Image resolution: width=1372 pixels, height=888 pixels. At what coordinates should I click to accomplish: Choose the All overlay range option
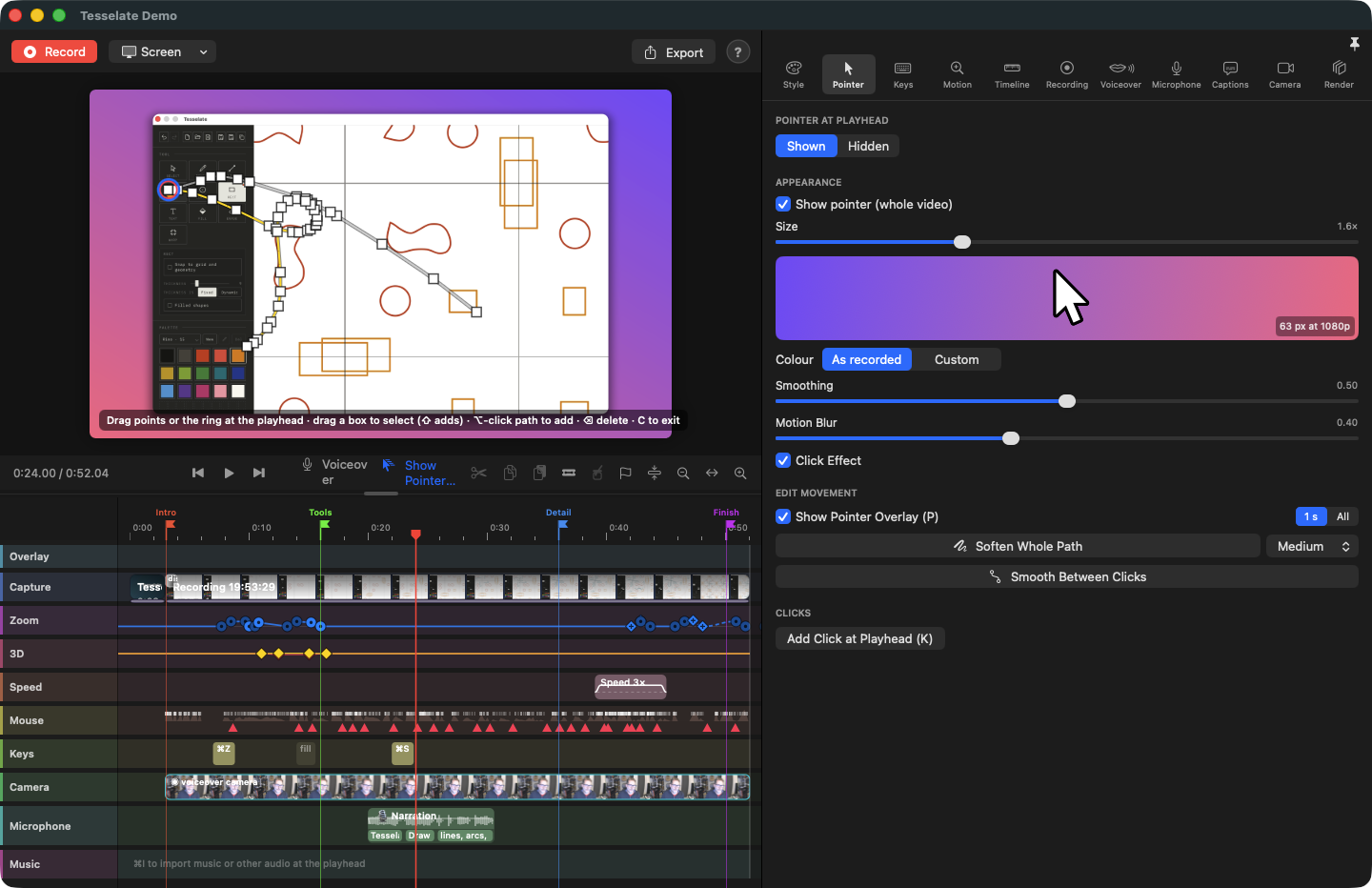[1342, 516]
